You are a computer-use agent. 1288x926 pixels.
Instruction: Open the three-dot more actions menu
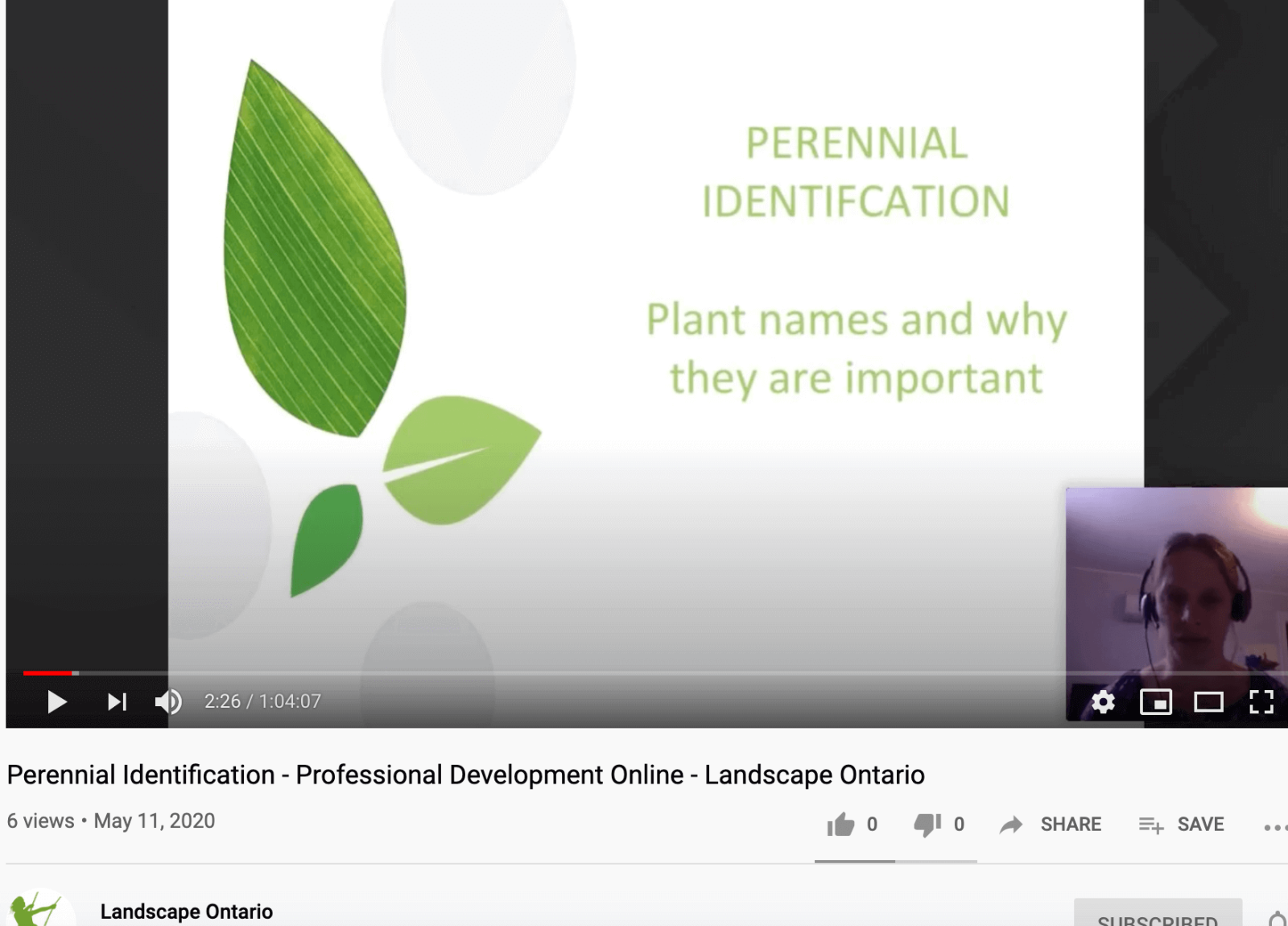[1274, 827]
